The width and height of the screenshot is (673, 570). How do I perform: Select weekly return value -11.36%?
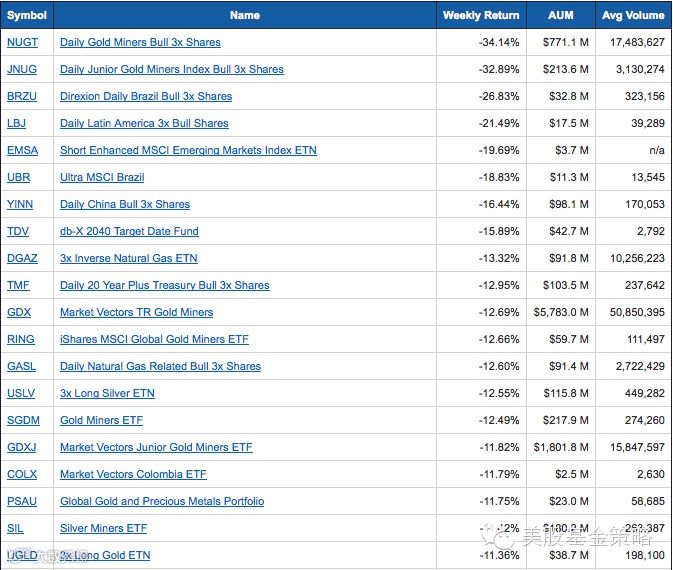499,555
